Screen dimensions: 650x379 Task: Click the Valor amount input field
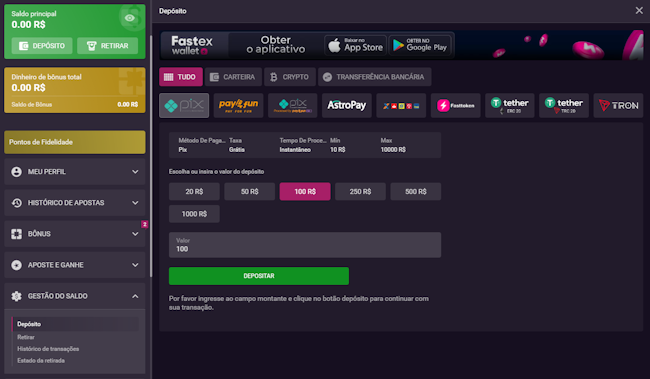pos(305,245)
